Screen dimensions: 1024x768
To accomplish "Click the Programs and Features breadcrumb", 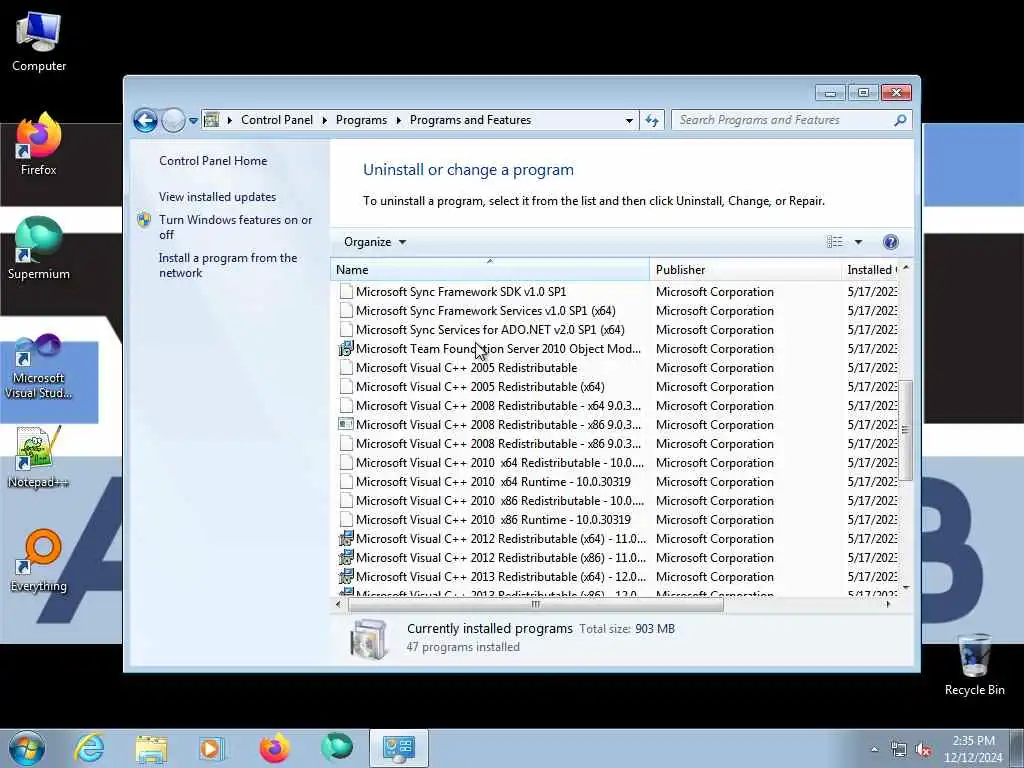I will point(470,120).
